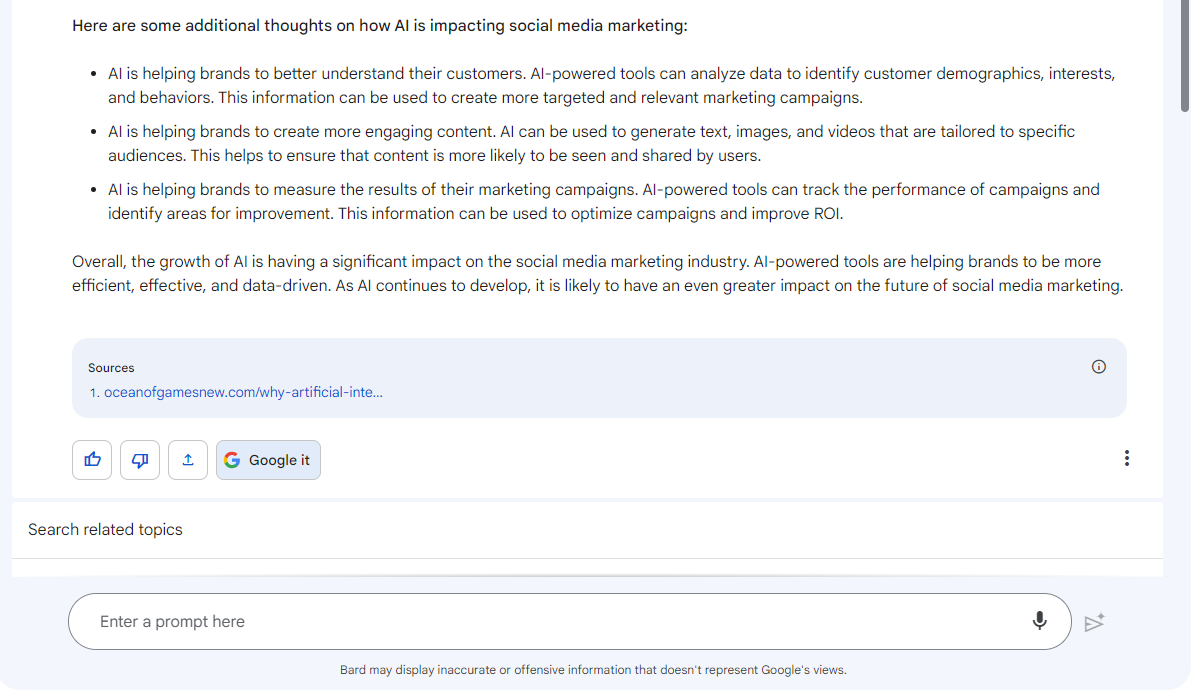This screenshot has height=700, width=1201.
Task: Click the 'Sources' label text
Action: [x=111, y=368]
